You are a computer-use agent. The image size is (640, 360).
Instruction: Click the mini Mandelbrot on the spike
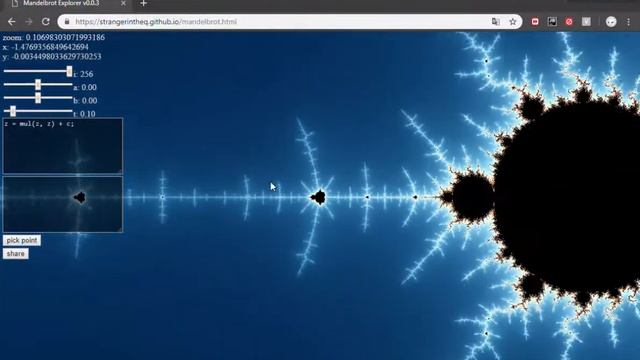(319, 198)
